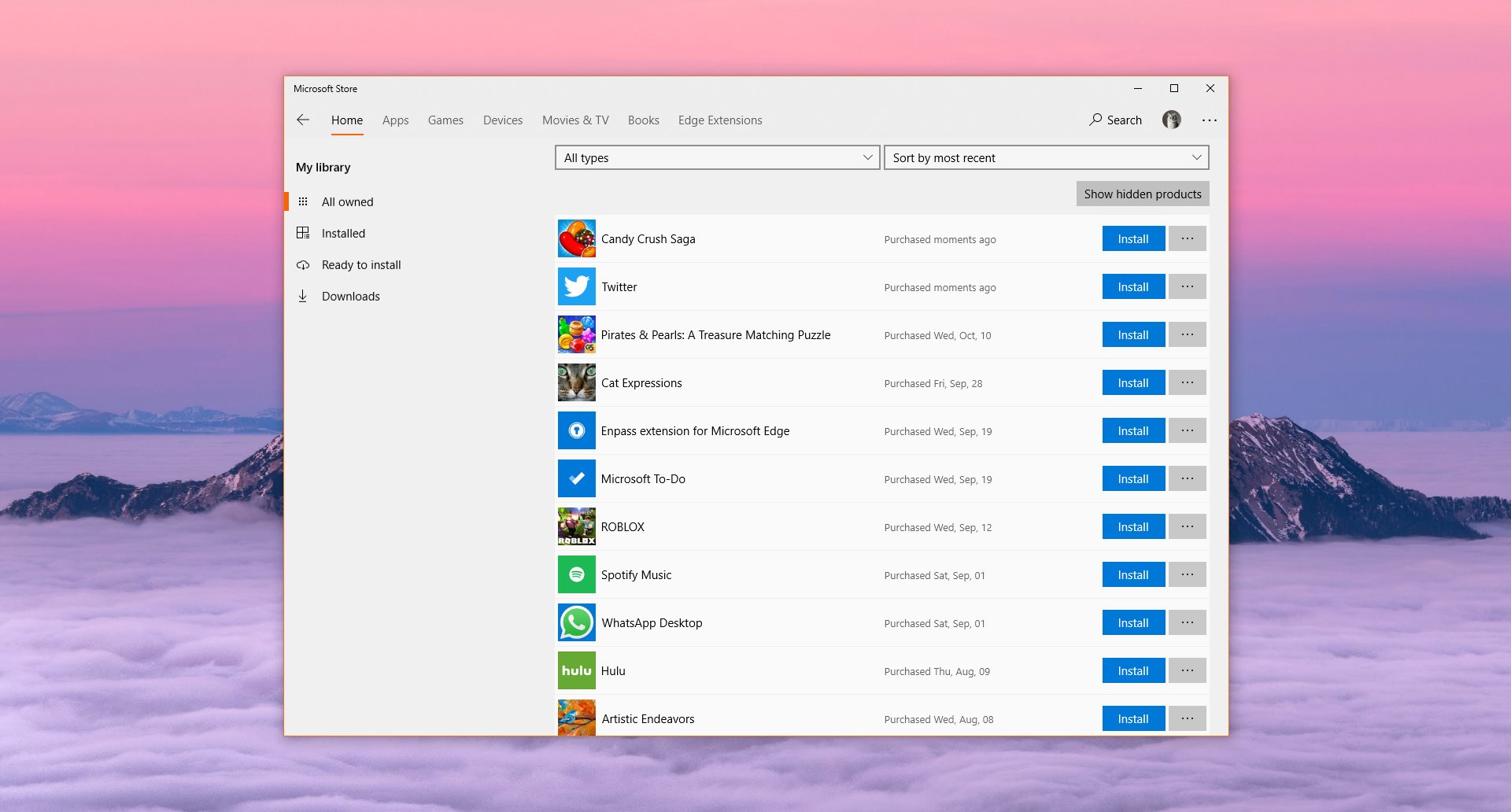Viewport: 1511px width, 812px height.
Task: Click the Downloads arrow icon
Action: [x=303, y=296]
